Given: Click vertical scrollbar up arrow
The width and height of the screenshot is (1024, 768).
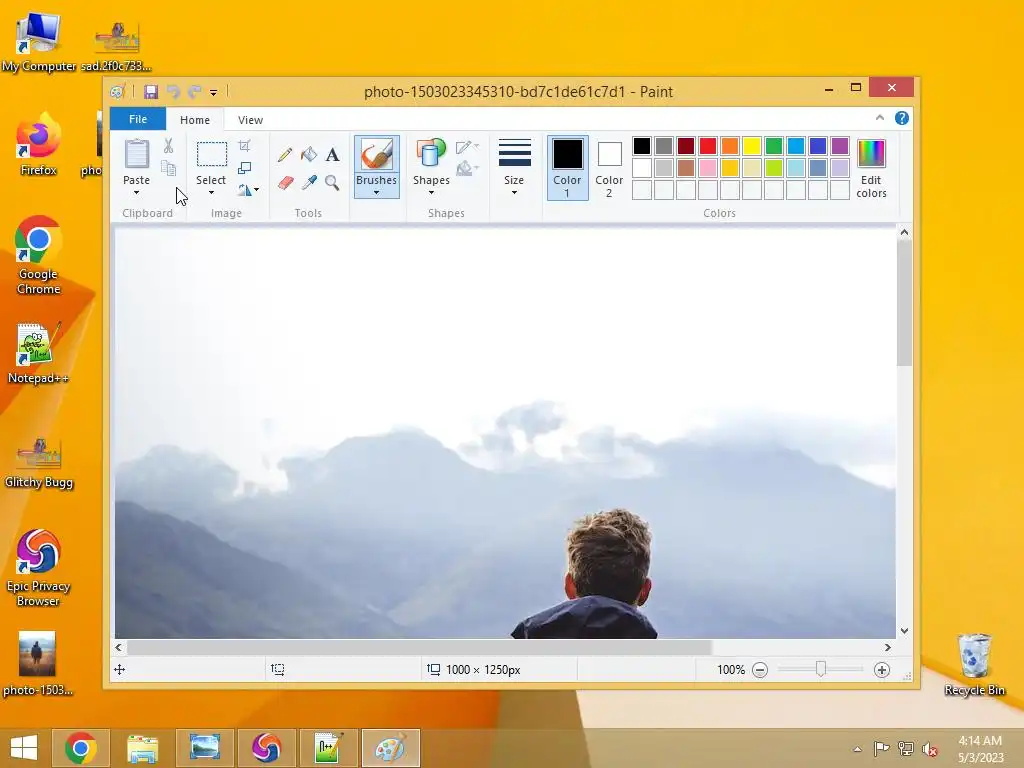Looking at the screenshot, I should pyautogui.click(x=904, y=232).
